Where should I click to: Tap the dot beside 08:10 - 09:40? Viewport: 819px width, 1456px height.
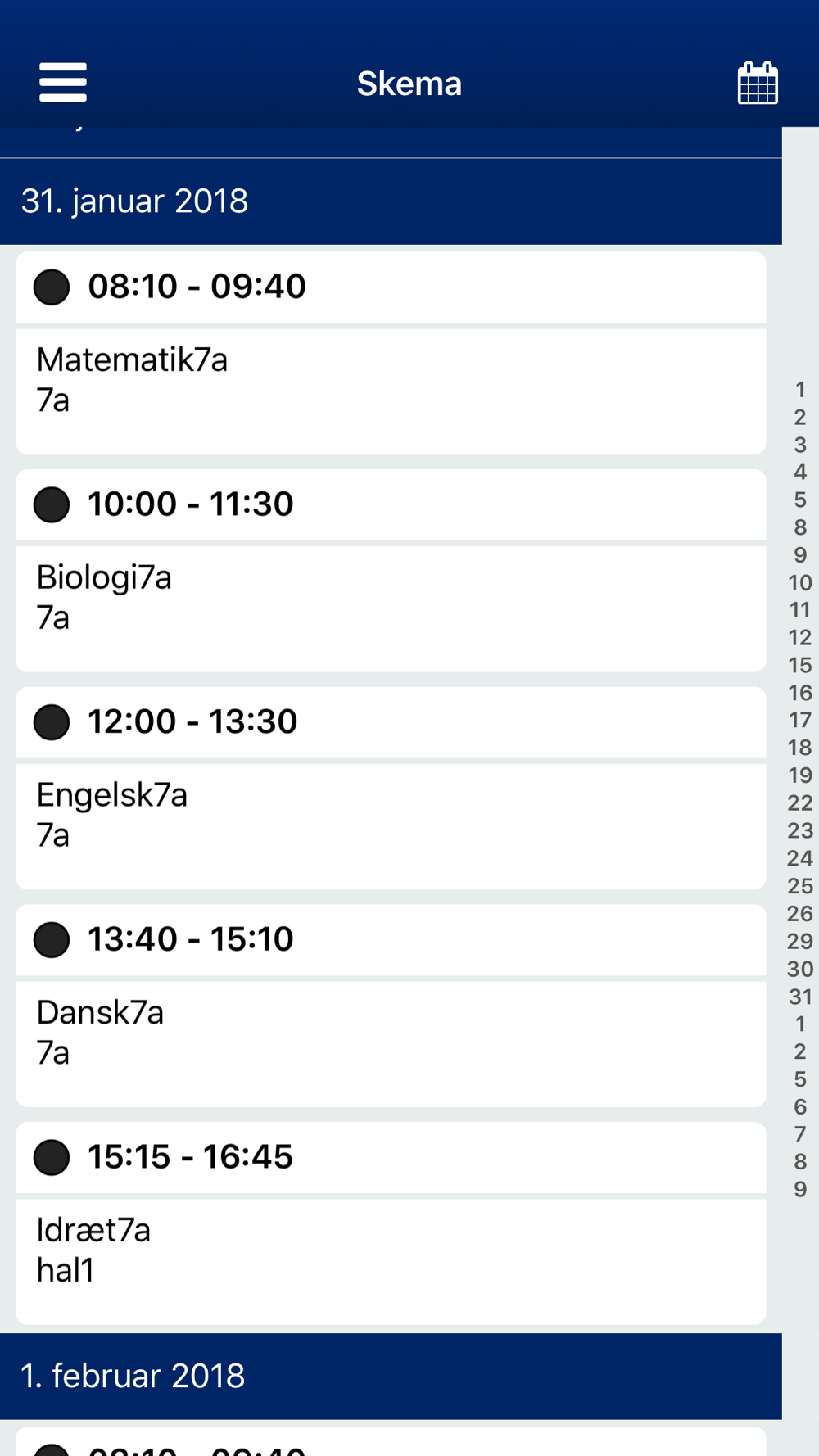tap(52, 287)
